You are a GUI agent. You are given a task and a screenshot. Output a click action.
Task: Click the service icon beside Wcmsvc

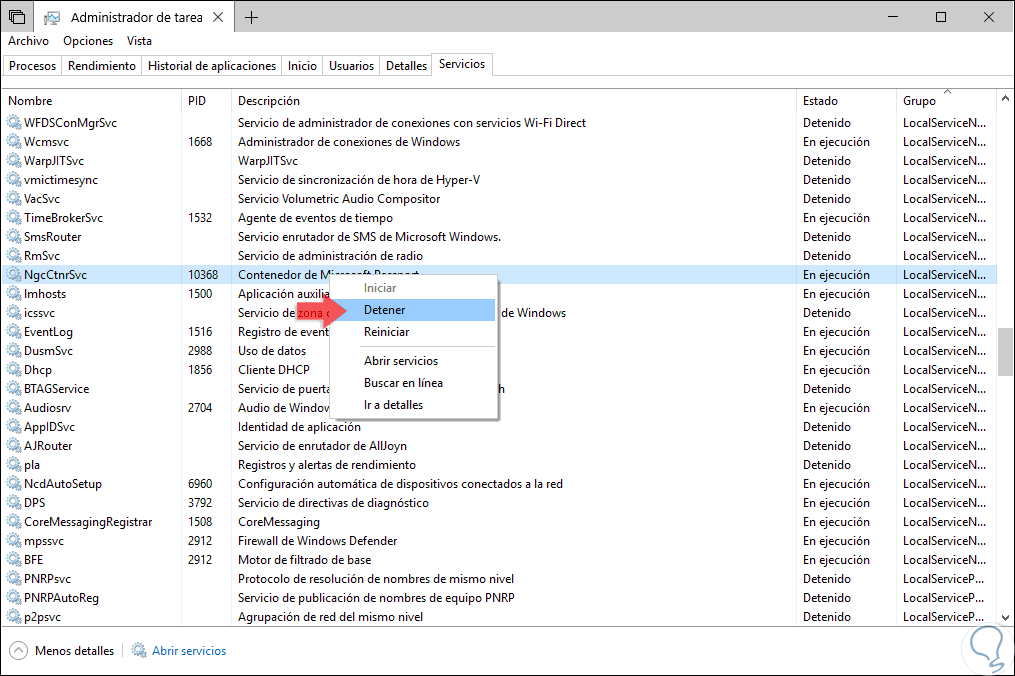(14, 142)
